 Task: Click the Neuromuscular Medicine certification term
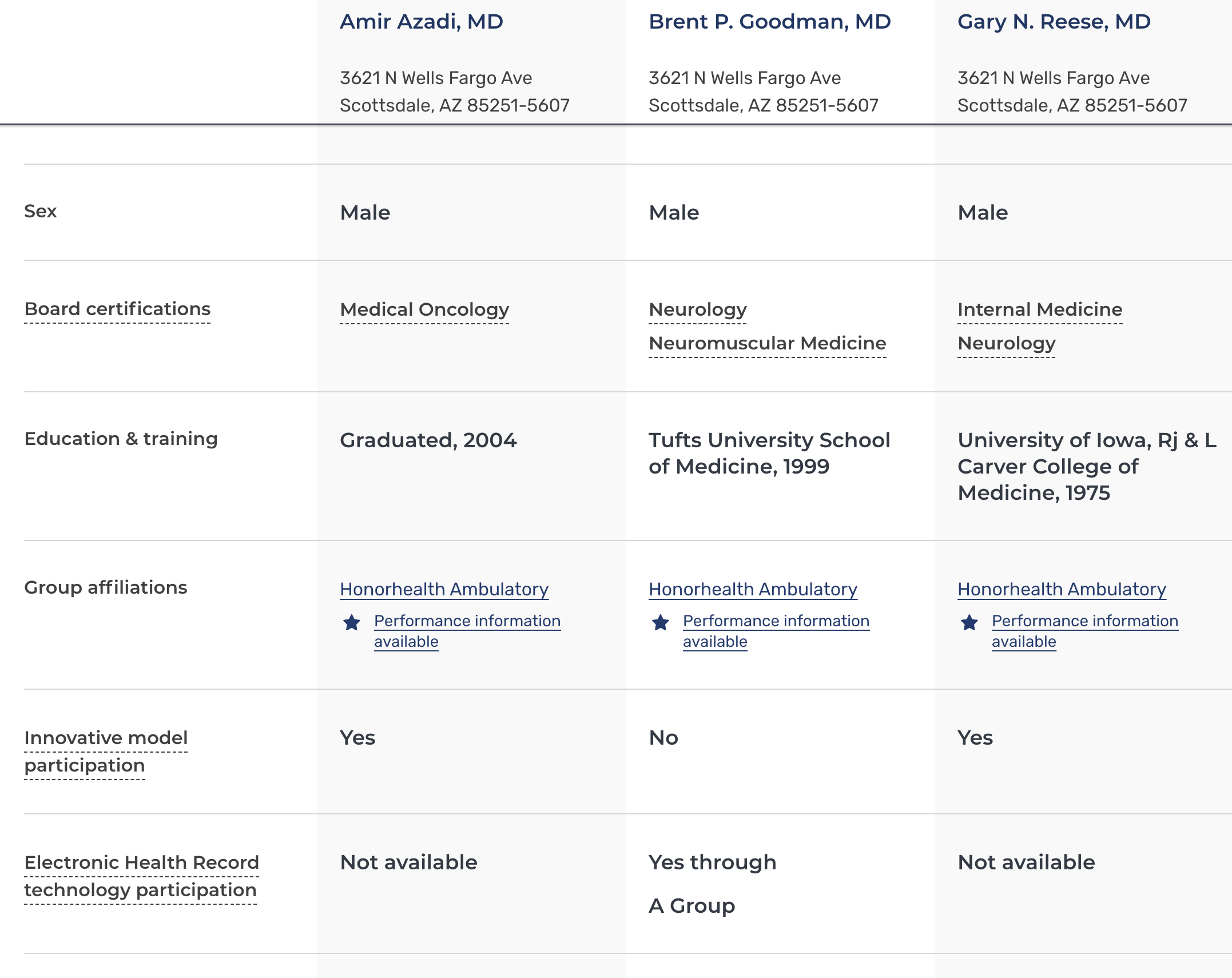768,344
